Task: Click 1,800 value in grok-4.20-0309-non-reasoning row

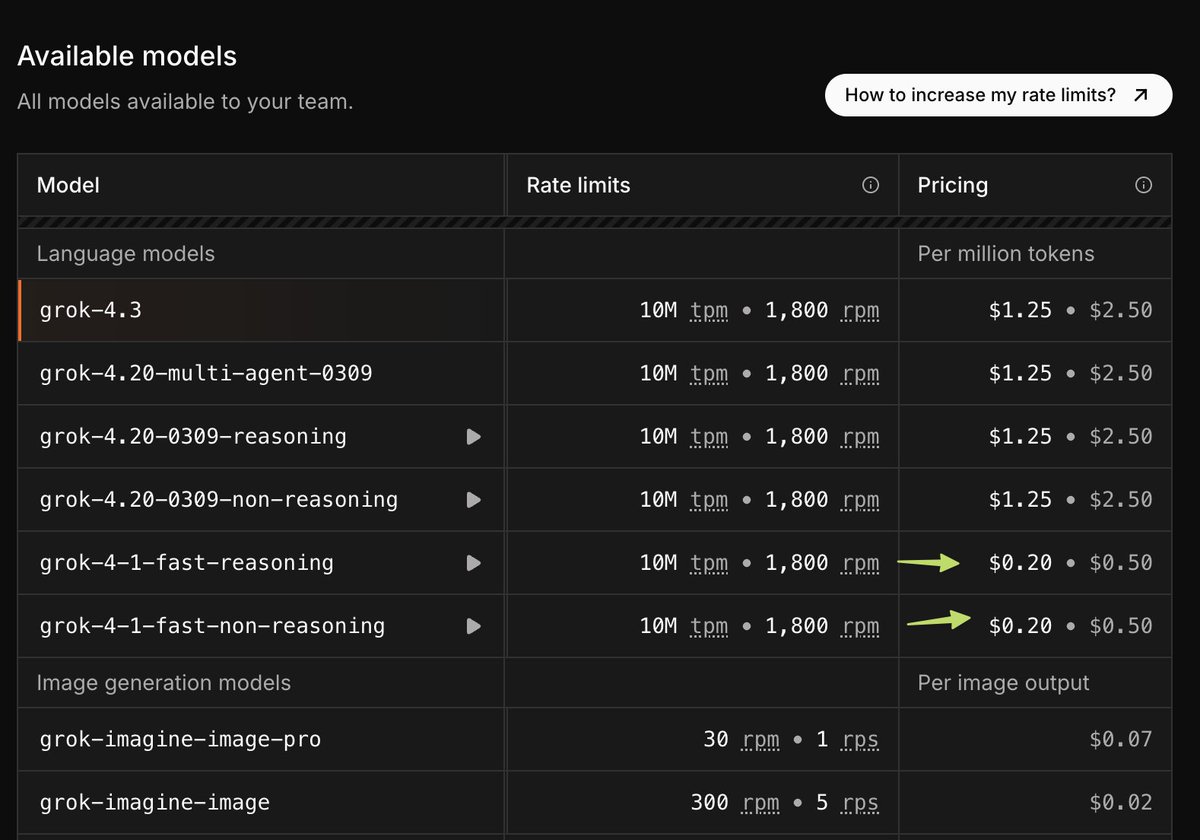Action: click(797, 499)
